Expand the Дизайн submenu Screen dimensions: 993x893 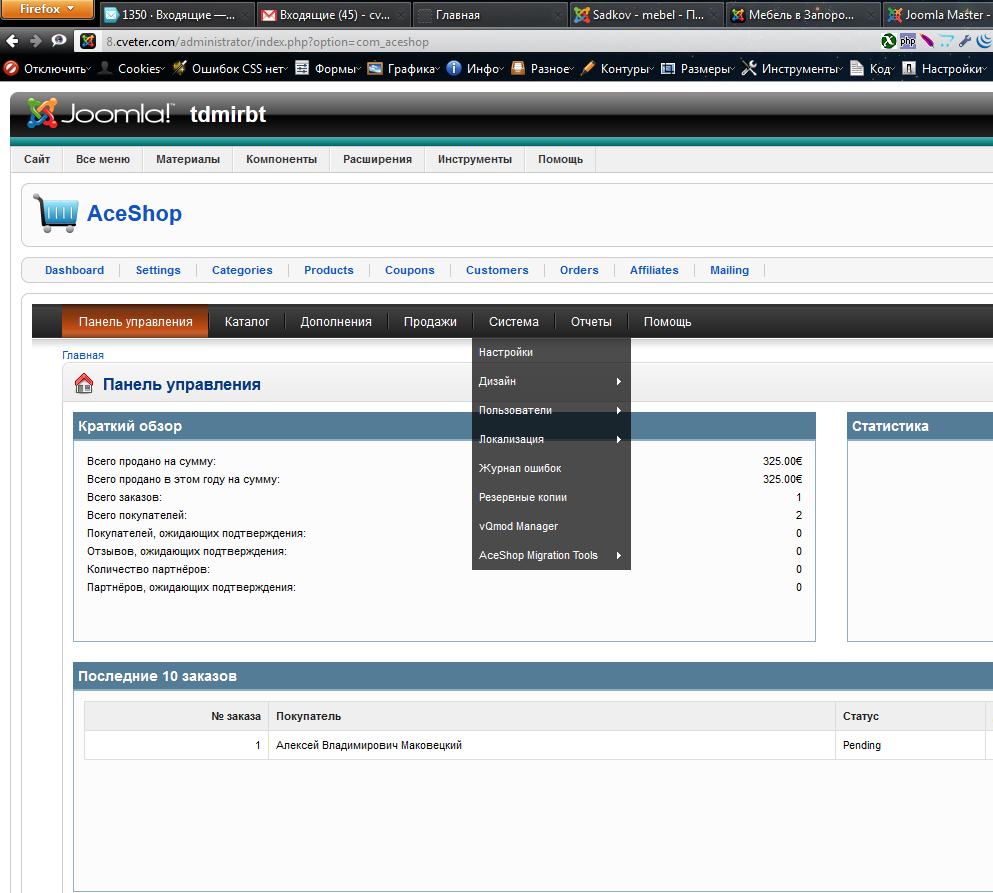[551, 381]
